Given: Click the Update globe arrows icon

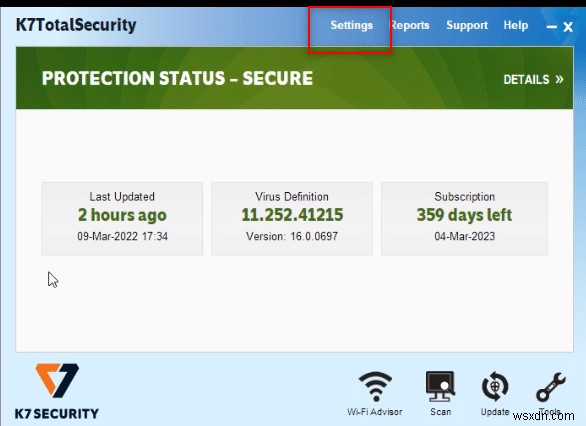Looking at the screenshot, I should (x=495, y=387).
